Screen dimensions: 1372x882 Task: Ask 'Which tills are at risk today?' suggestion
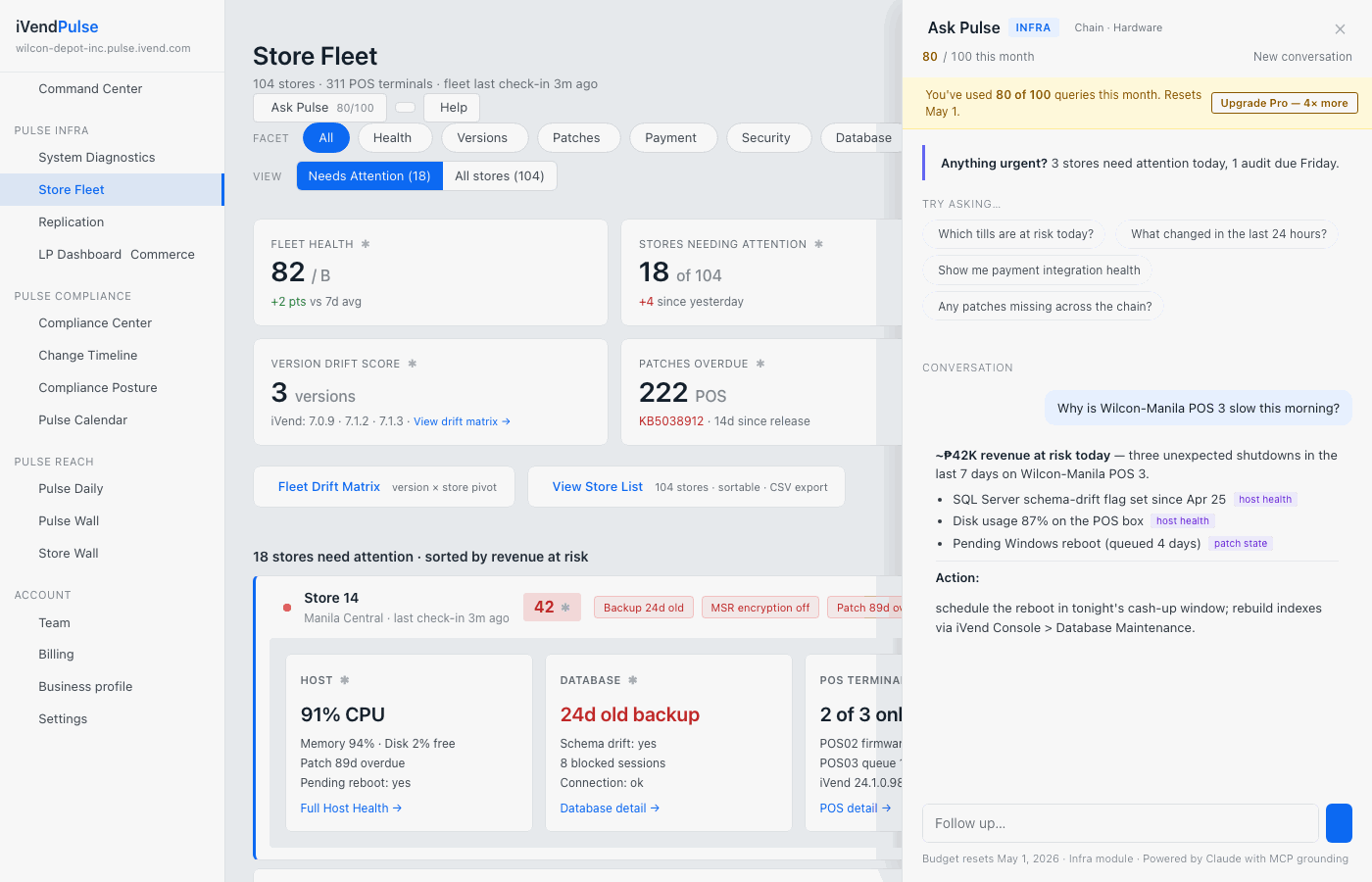pyautogui.click(x=1015, y=234)
